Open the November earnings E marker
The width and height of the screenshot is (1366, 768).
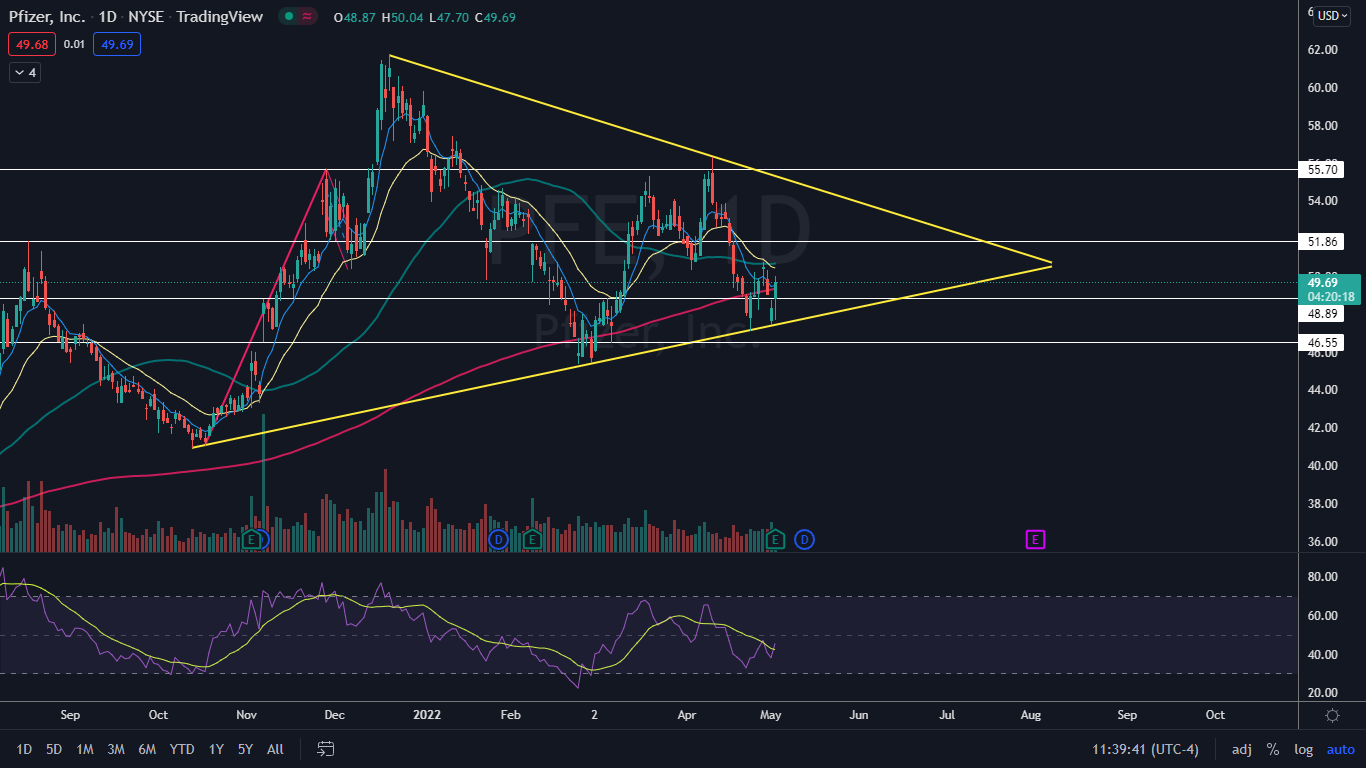click(253, 540)
